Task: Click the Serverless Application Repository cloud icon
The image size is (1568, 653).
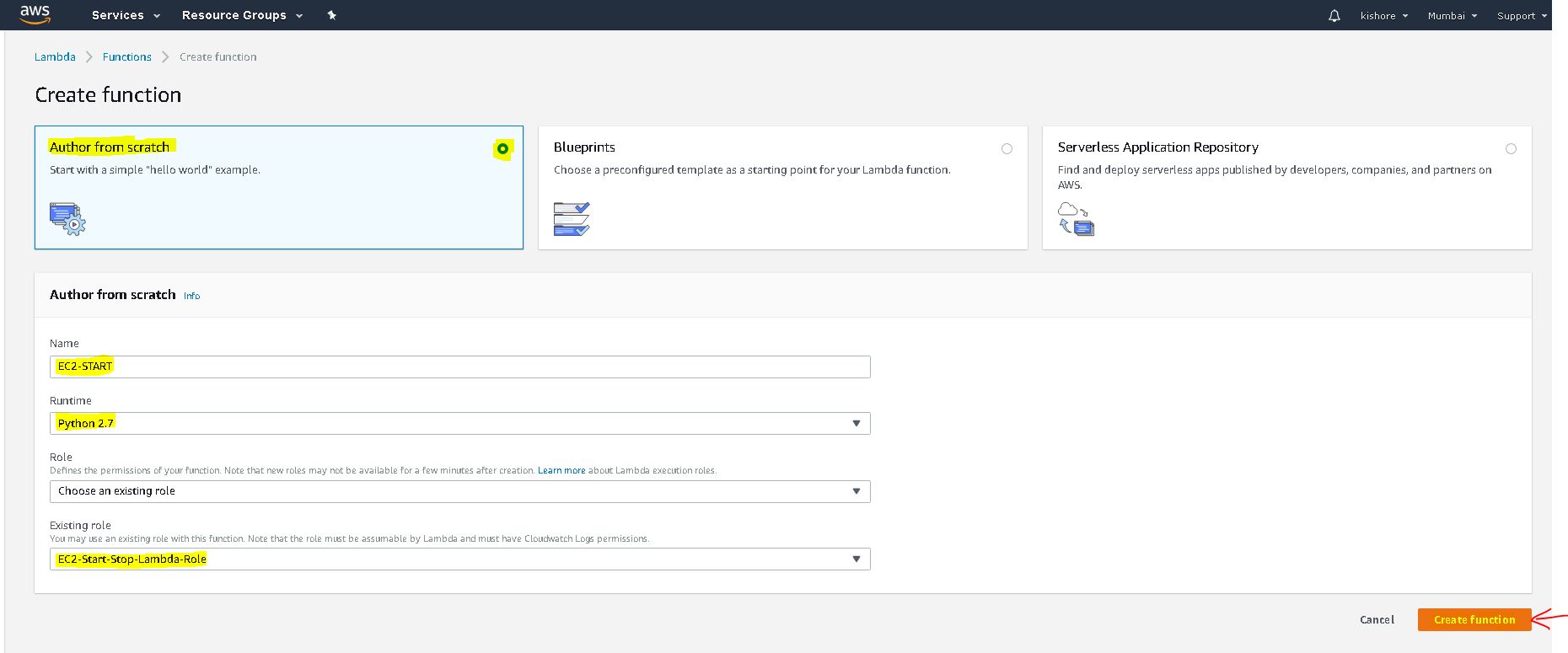Action: pyautogui.click(x=1076, y=219)
